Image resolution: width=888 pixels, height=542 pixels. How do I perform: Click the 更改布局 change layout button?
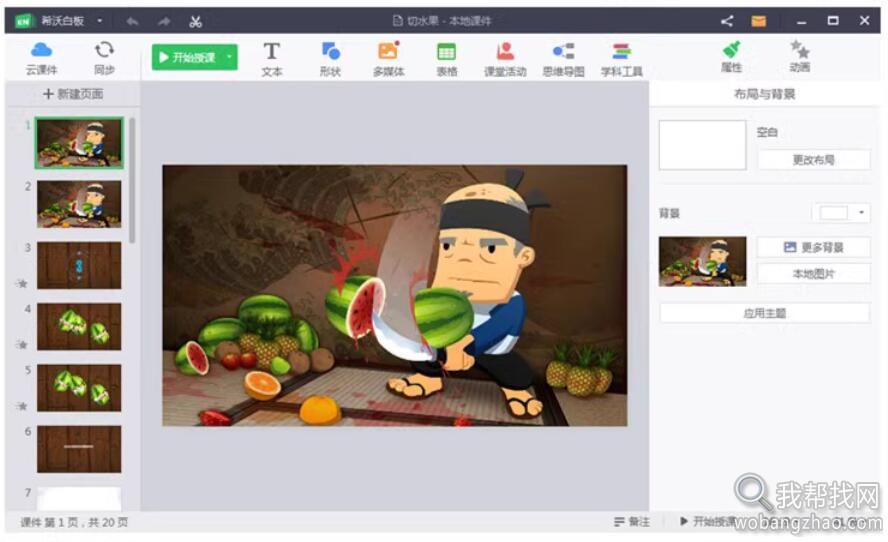coord(813,160)
